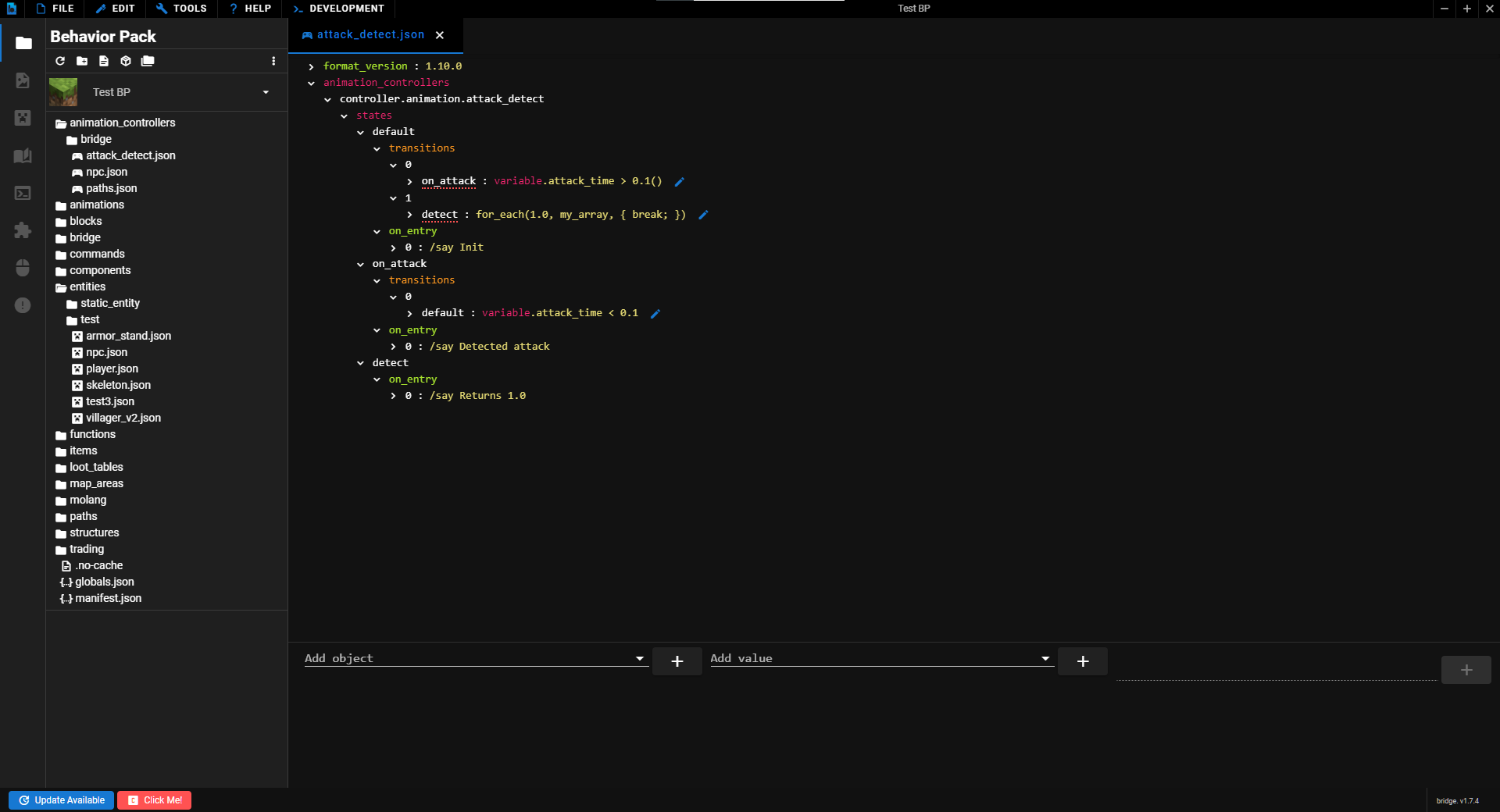This screenshot has width=1500, height=812.
Task: Expand the format_version entry
Action: coord(311,66)
